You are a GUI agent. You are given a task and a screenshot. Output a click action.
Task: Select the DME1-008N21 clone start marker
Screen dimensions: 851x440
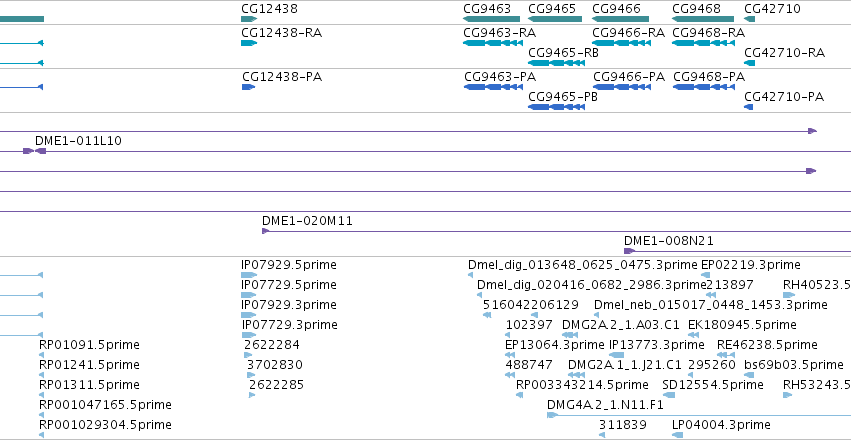630,251
